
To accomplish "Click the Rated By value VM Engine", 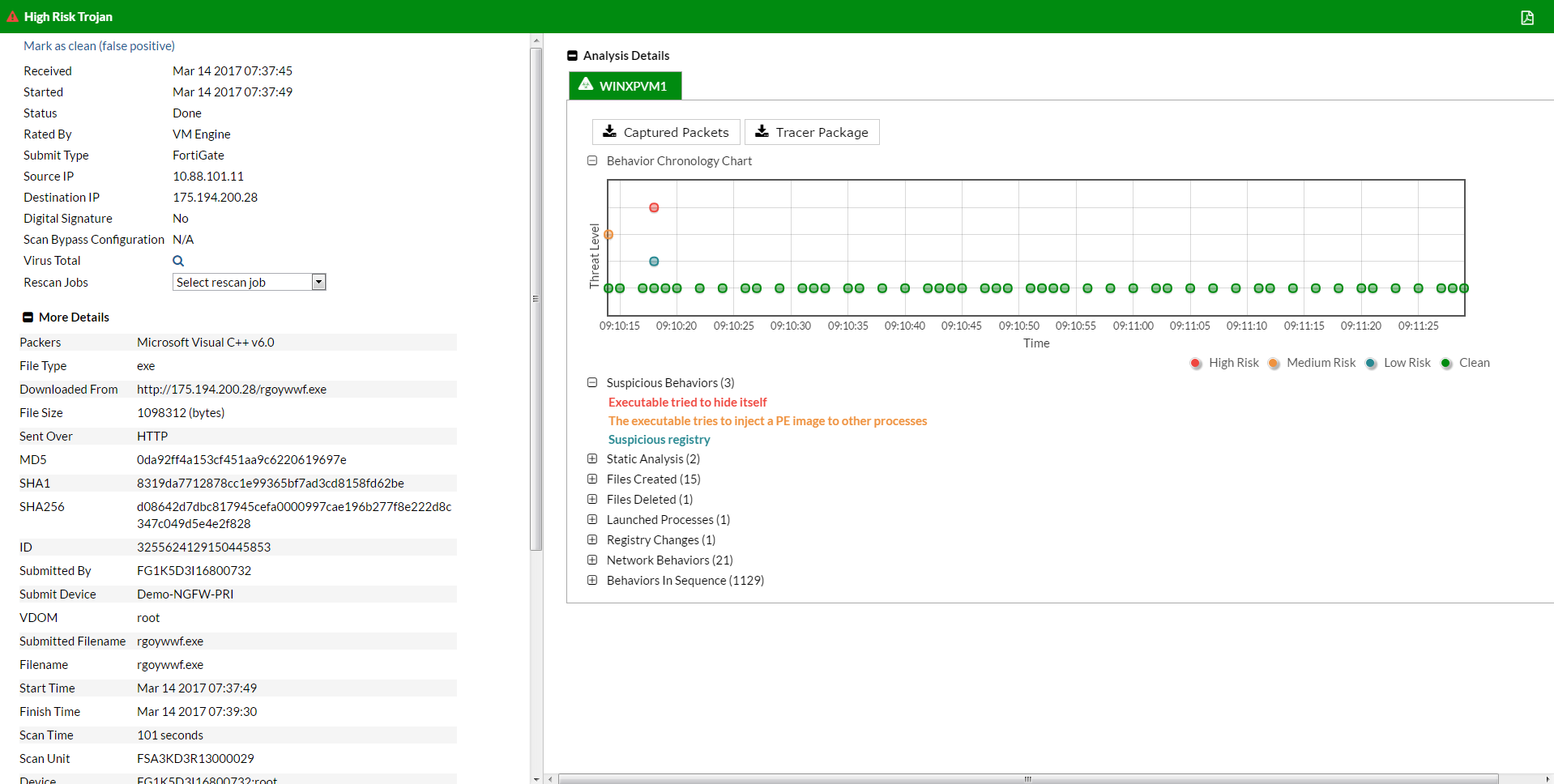I will click(x=202, y=134).
